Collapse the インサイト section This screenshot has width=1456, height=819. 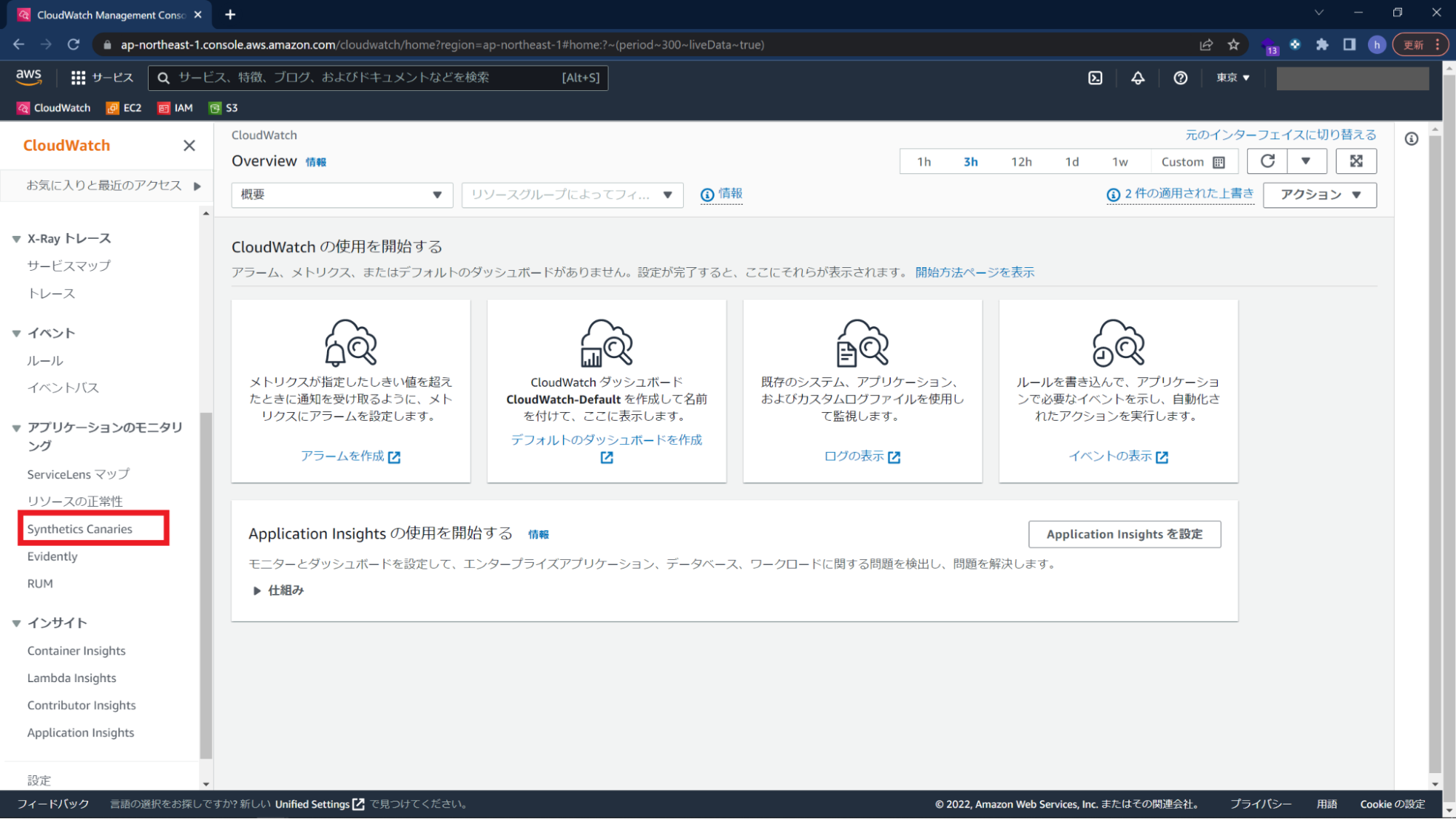pos(16,623)
